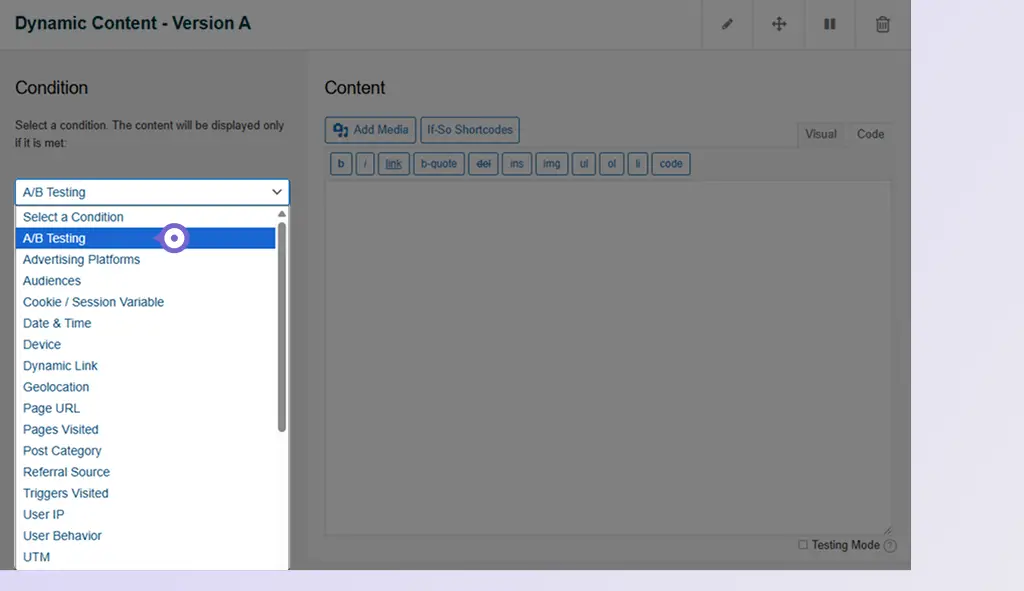1024x591 pixels.
Task: Pick the Page URL condition
Action: coord(145,408)
